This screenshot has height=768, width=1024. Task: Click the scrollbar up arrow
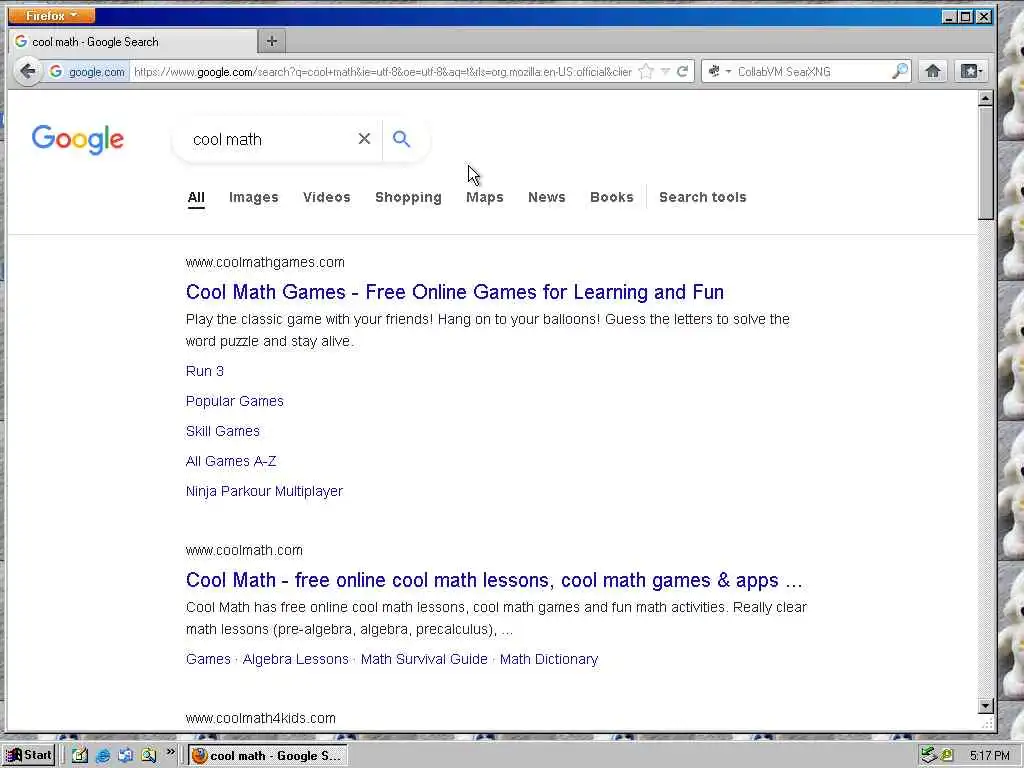(985, 99)
